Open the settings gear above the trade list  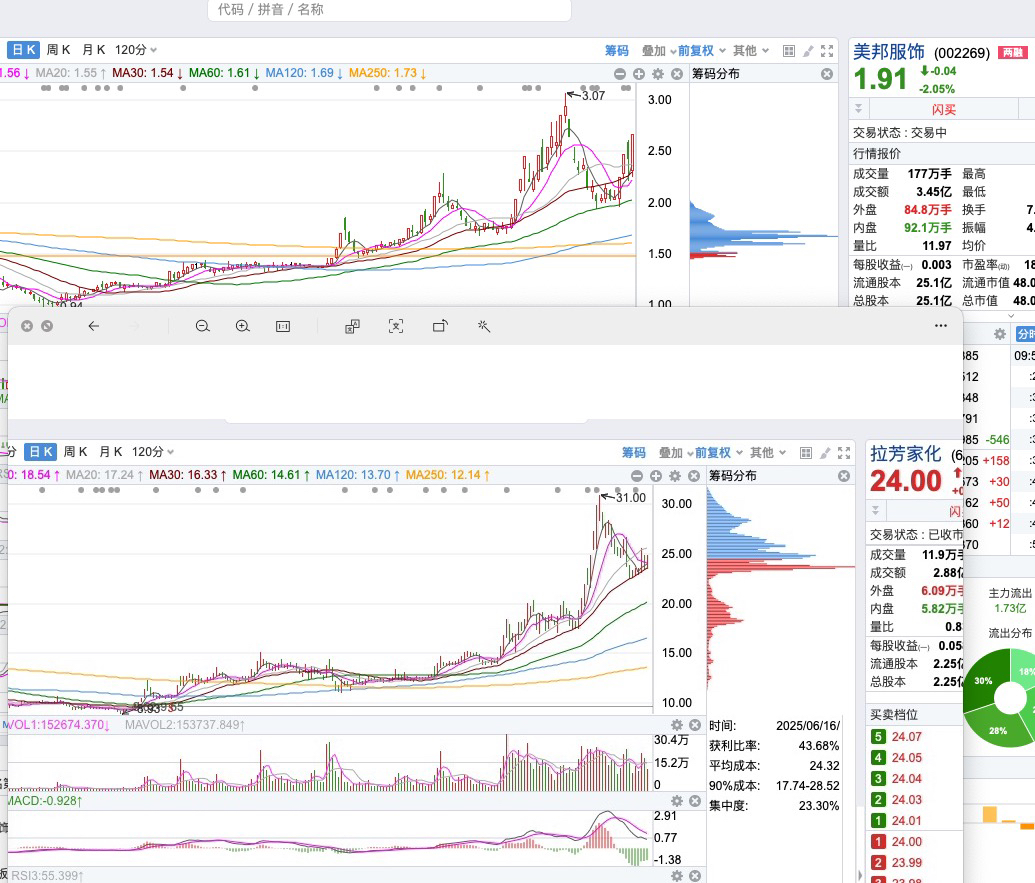(1000, 335)
